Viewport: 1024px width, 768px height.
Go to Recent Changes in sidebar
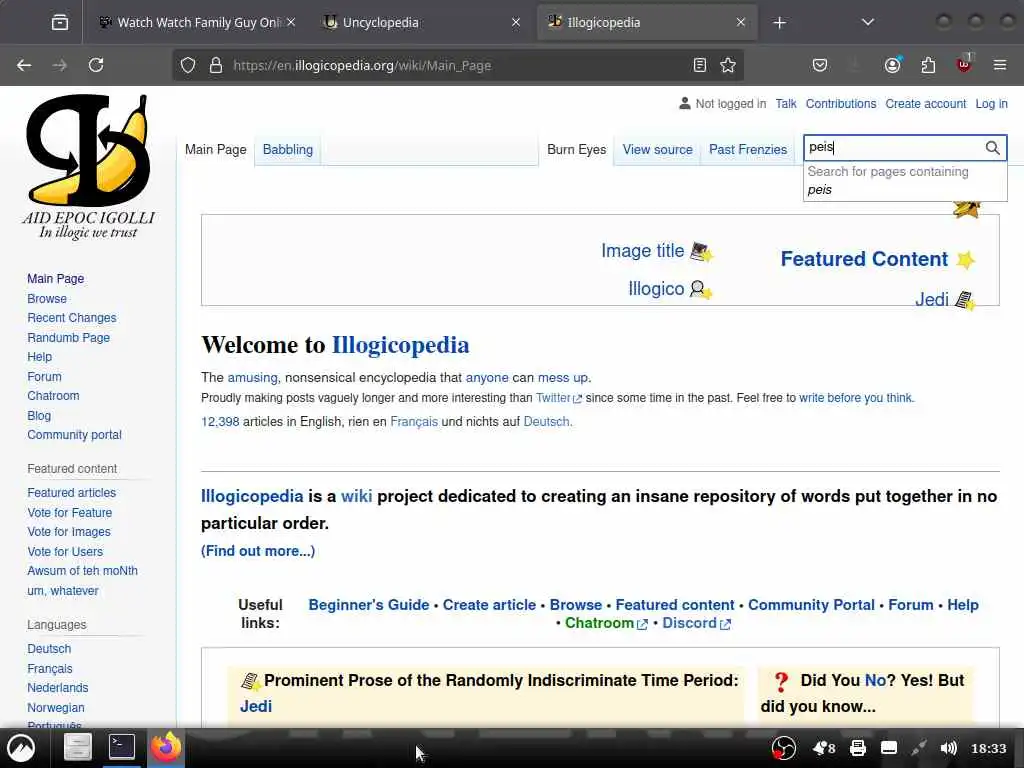[x=72, y=318]
